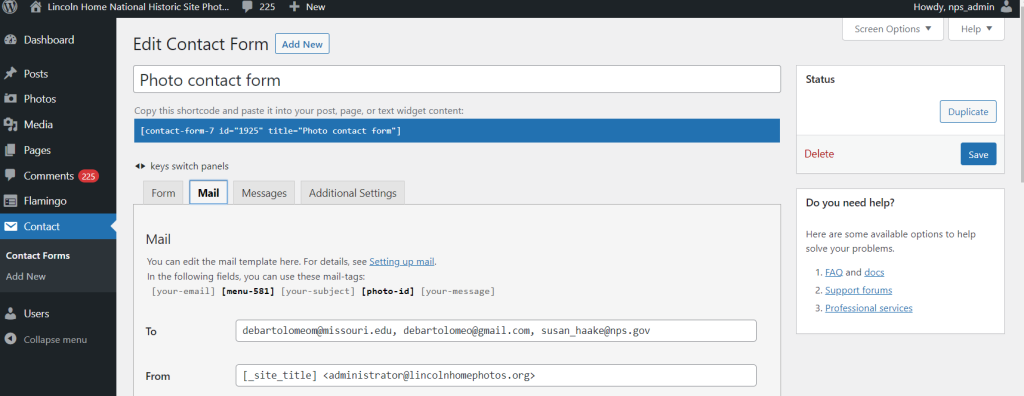Image resolution: width=1024 pixels, height=396 pixels.
Task: Open the Additional Settings tab
Action: click(x=353, y=193)
